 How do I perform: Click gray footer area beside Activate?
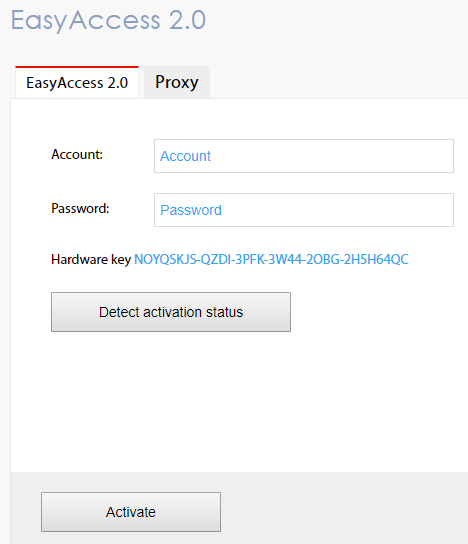[343, 510]
